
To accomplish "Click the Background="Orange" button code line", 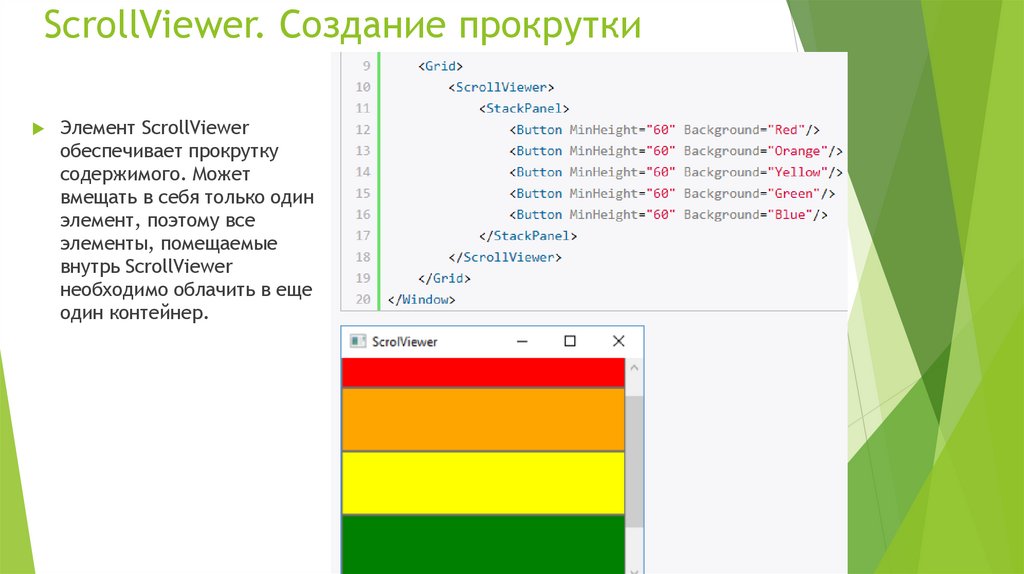I will pyautogui.click(x=676, y=151).
